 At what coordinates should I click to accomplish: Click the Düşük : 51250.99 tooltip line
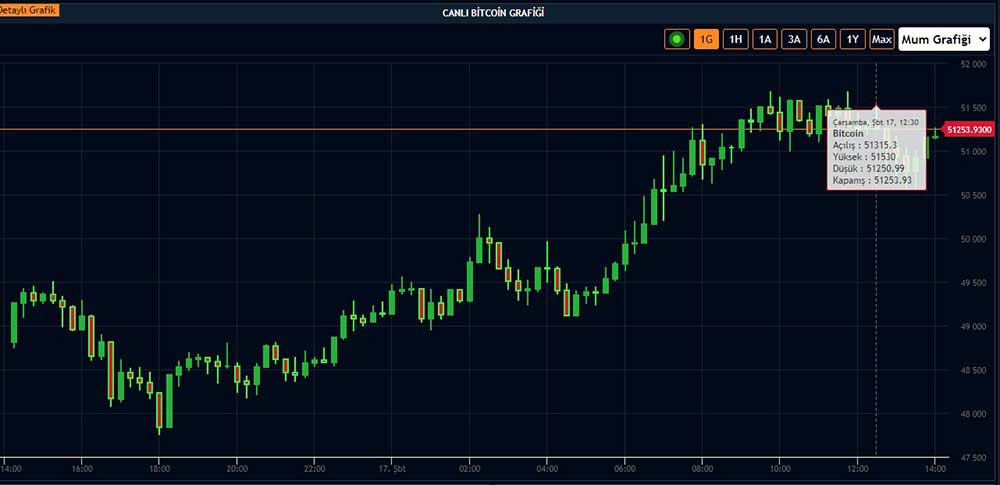click(x=868, y=168)
